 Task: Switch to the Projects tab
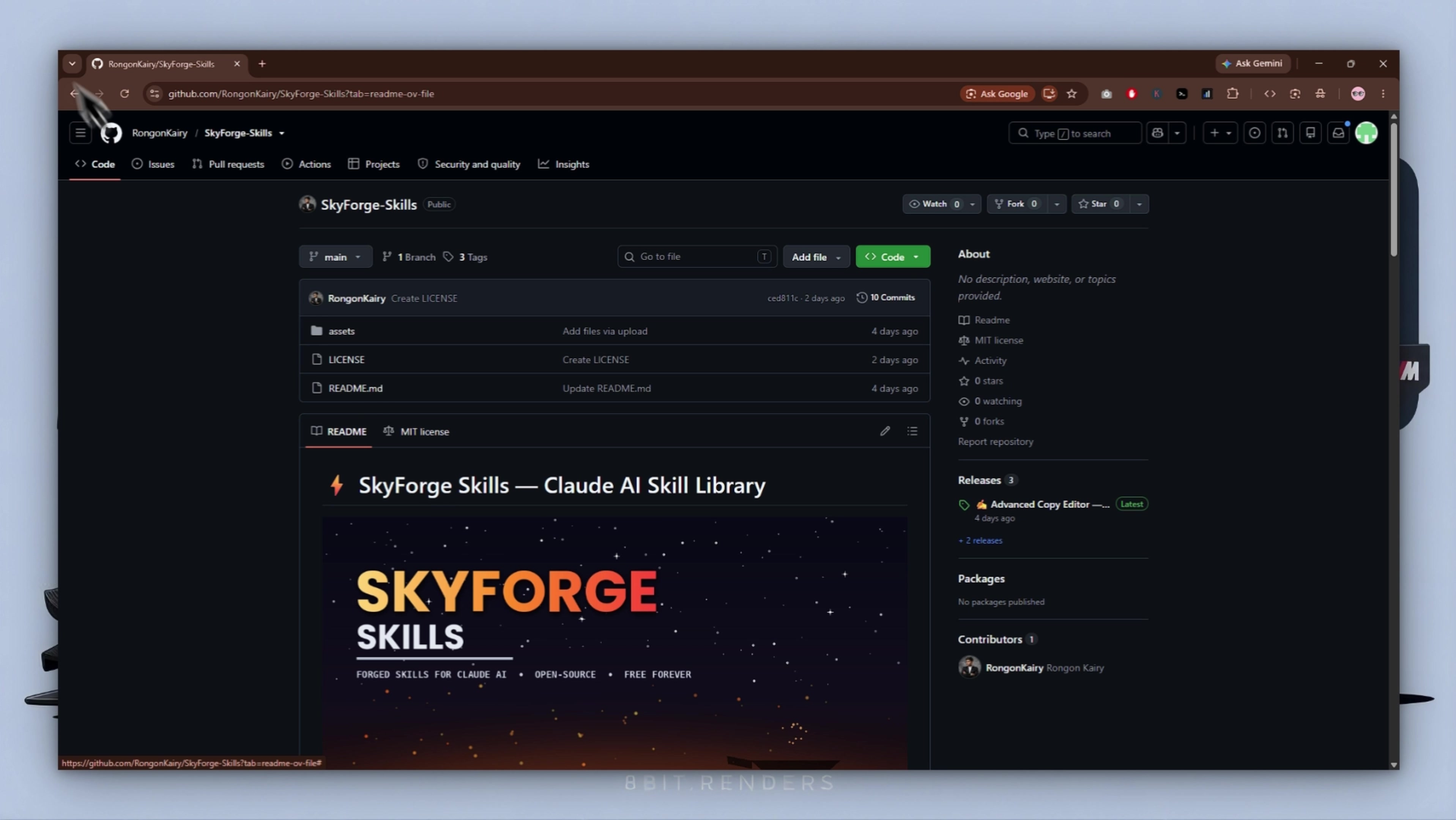click(374, 164)
